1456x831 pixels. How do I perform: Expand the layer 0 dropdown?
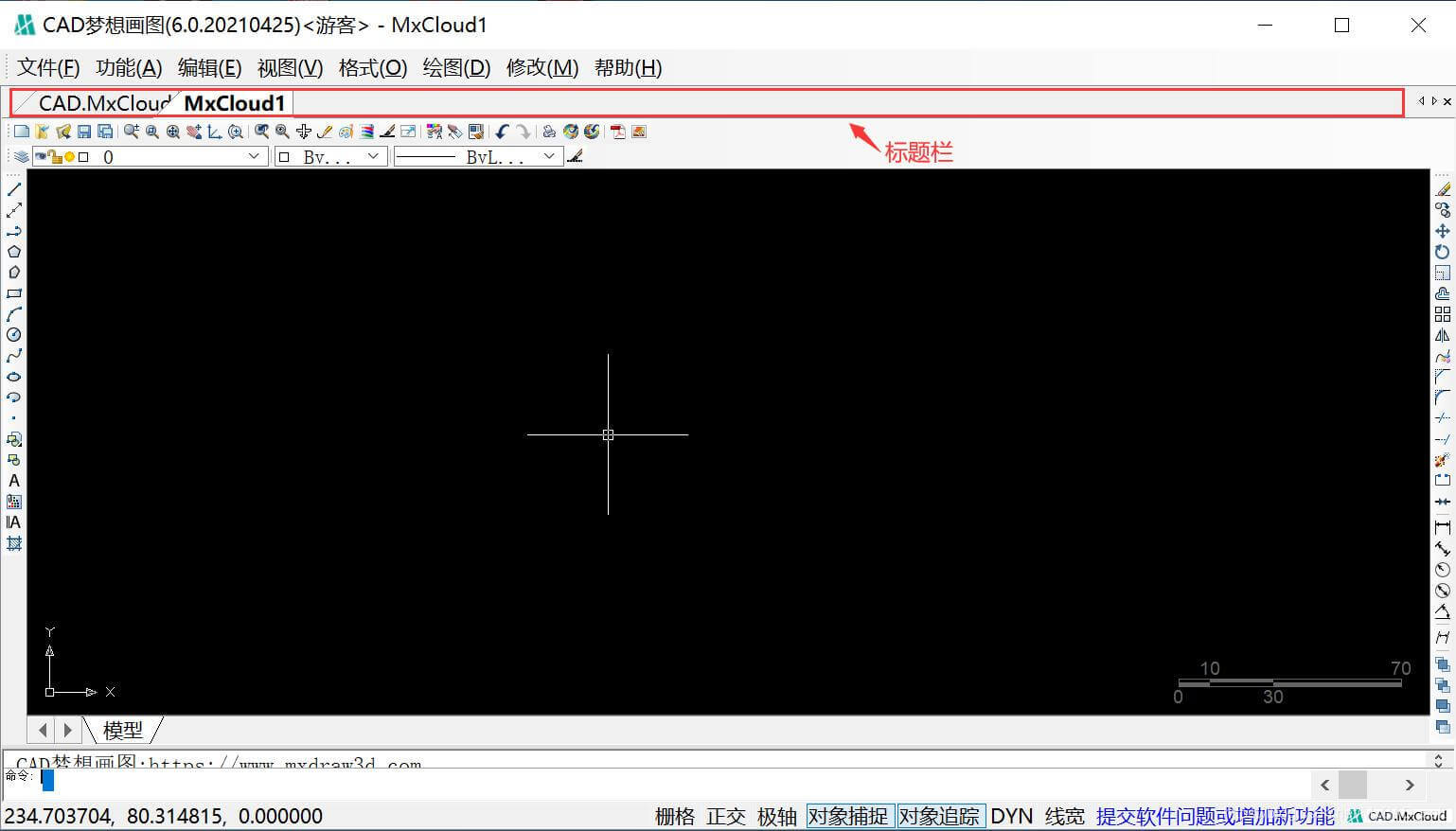coord(254,156)
